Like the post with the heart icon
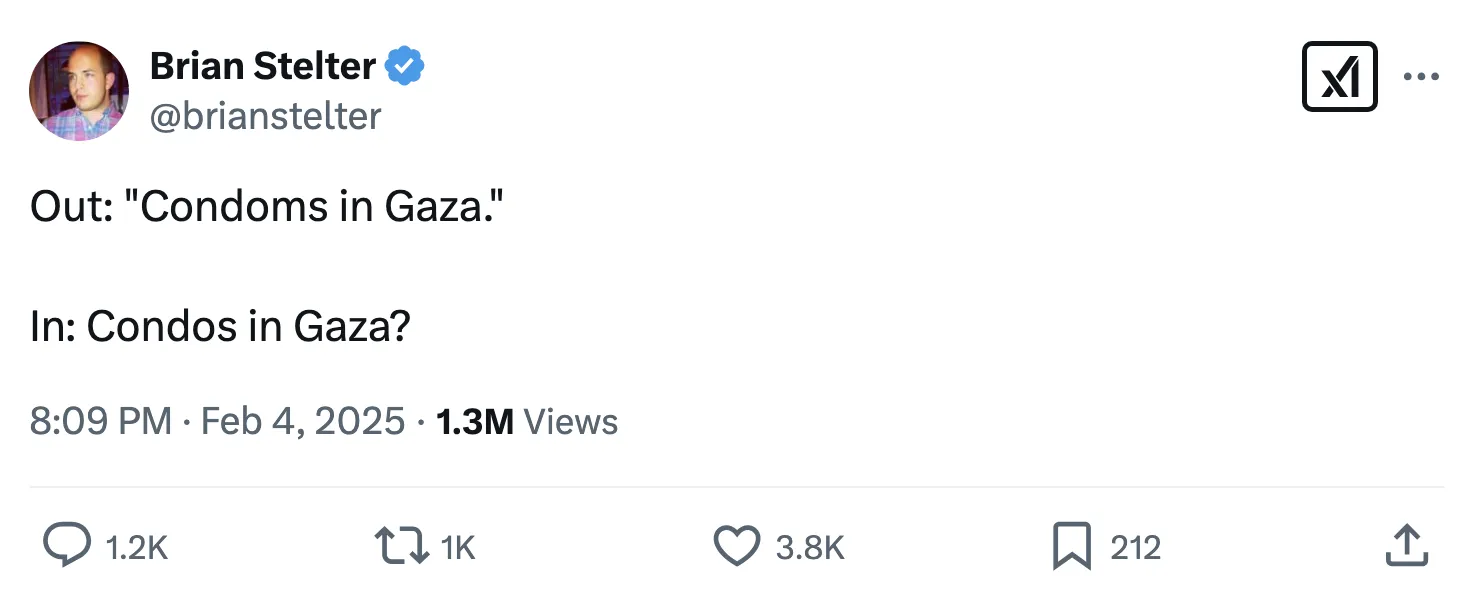This screenshot has height=598, width=1480. pos(736,546)
